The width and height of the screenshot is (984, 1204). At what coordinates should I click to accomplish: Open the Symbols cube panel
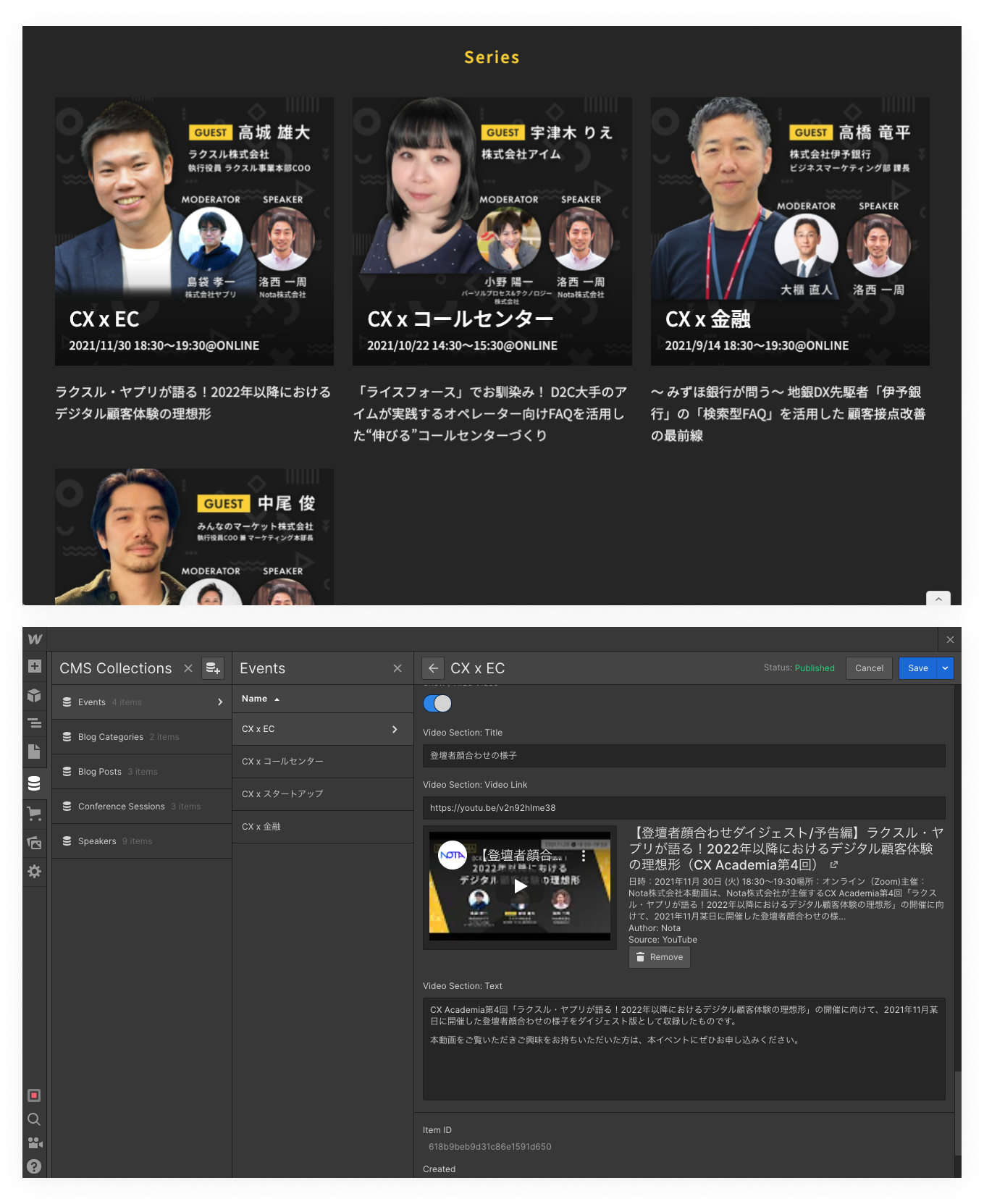click(x=34, y=695)
